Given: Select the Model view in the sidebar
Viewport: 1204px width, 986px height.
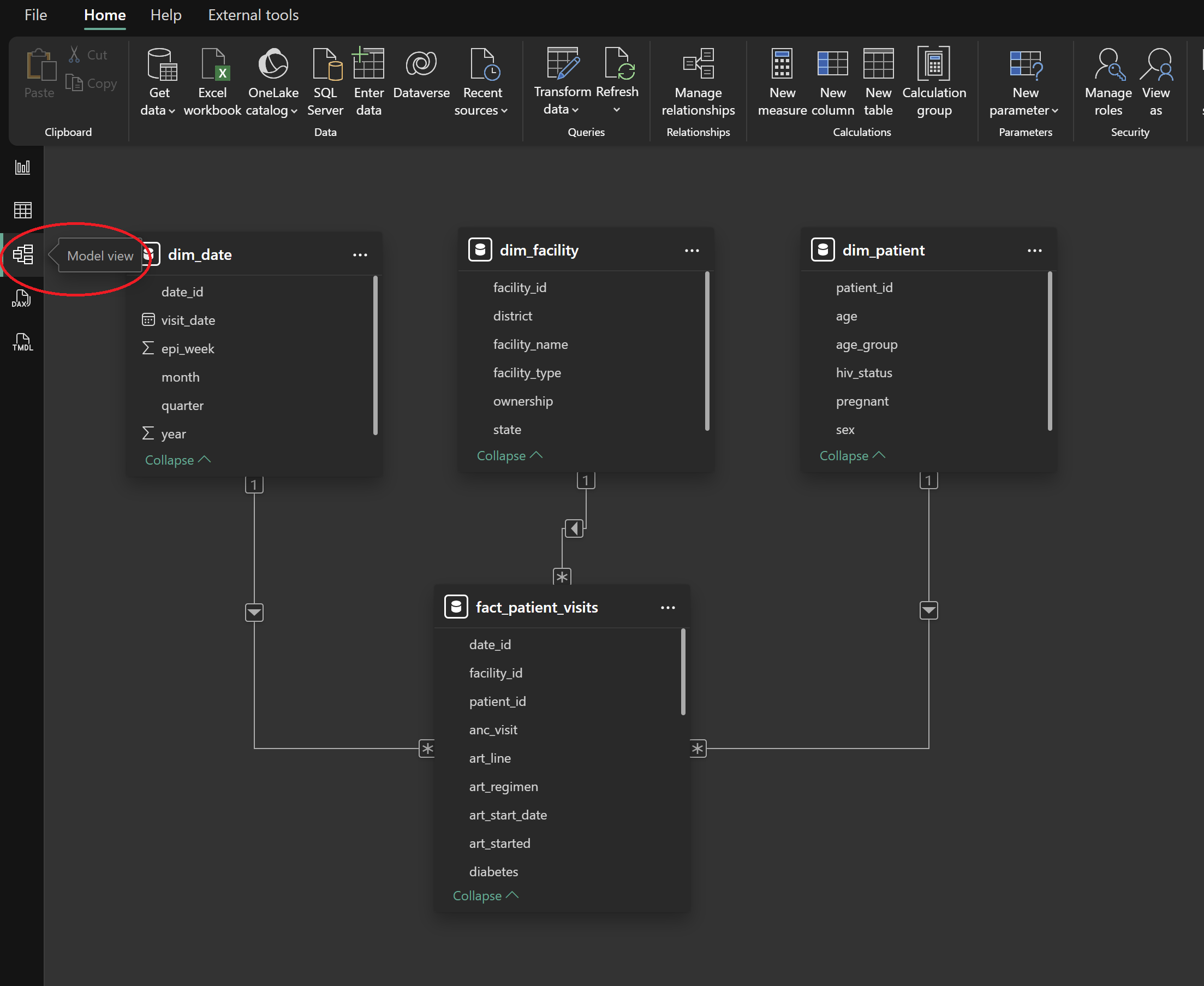Looking at the screenshot, I should [23, 255].
